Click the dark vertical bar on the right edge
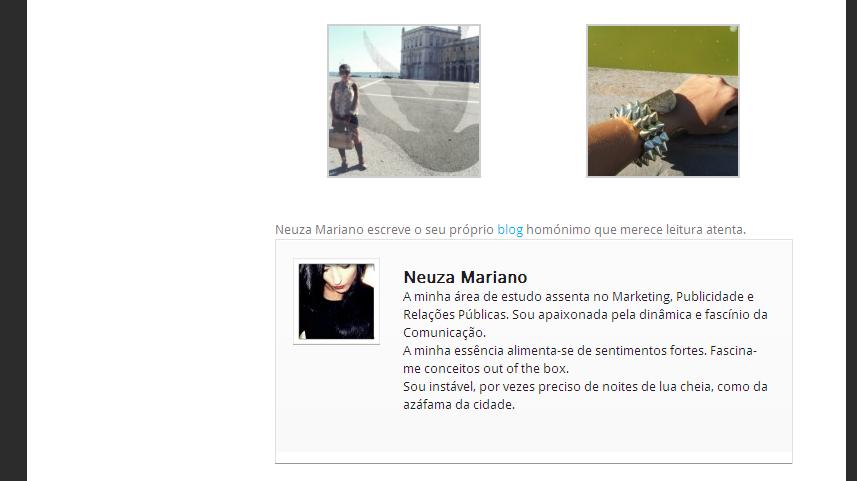 tap(854, 240)
